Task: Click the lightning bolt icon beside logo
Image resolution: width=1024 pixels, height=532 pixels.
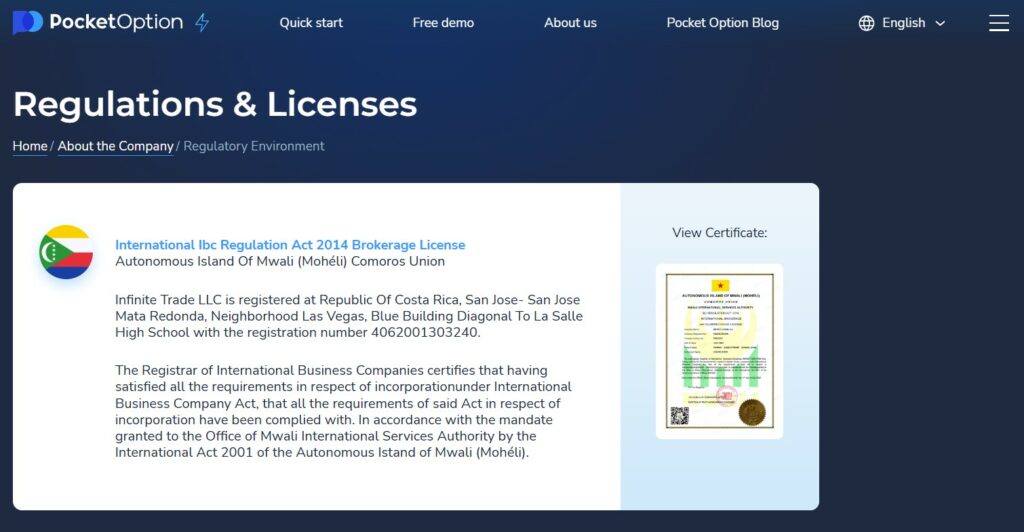Action: click(x=202, y=23)
